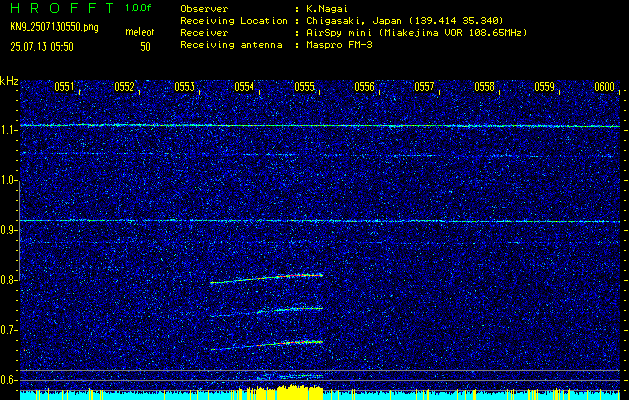The height and width of the screenshot is (400, 629).
Task: Click the 1.0 kHz axis label
Action: (7, 181)
